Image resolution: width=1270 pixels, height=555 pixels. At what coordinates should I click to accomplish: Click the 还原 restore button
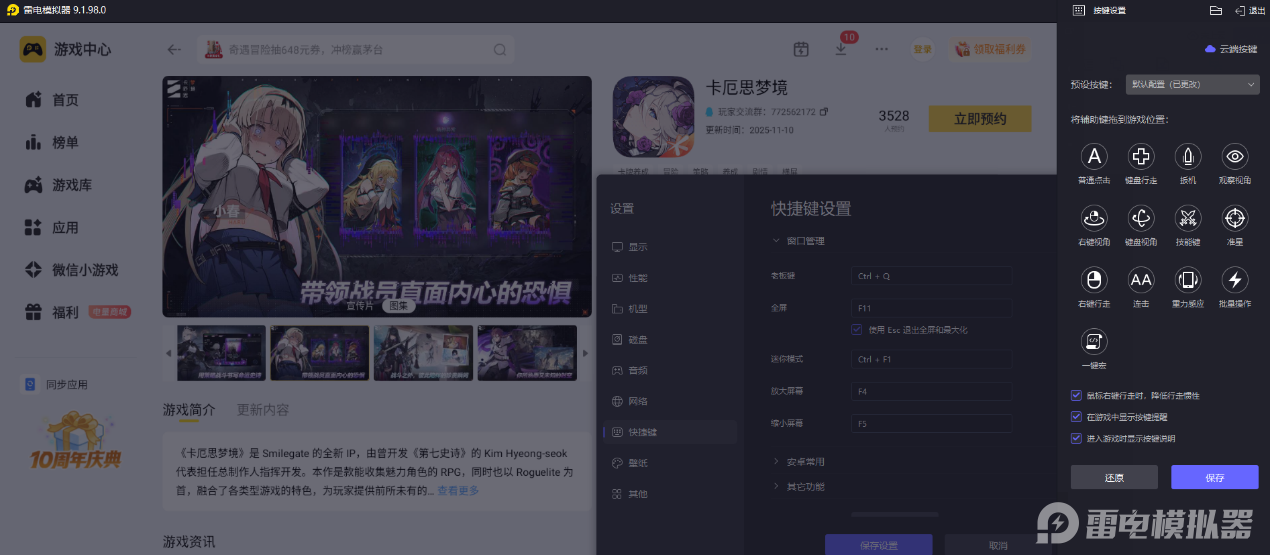point(1114,478)
